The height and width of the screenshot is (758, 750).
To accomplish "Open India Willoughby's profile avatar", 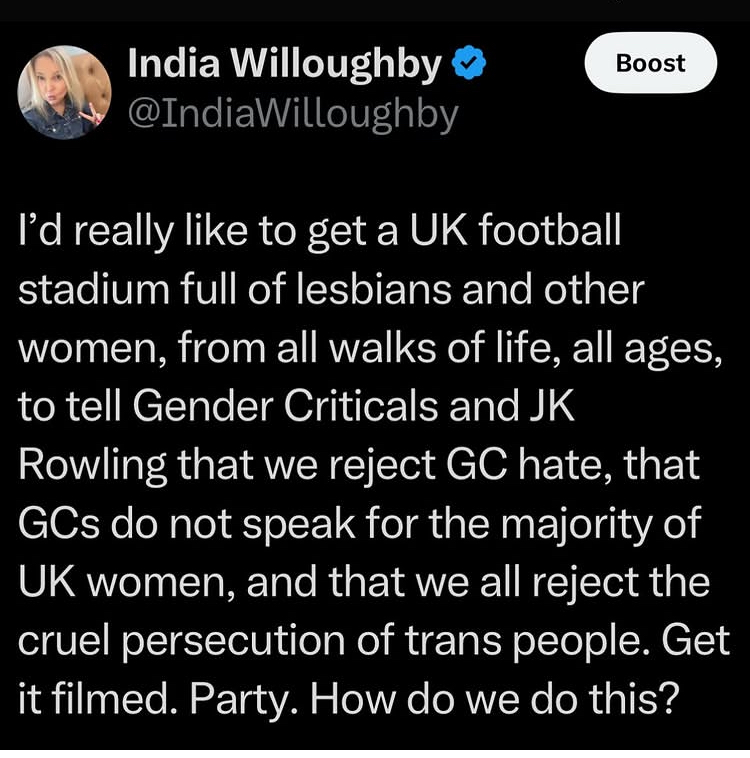I will 65,92.
